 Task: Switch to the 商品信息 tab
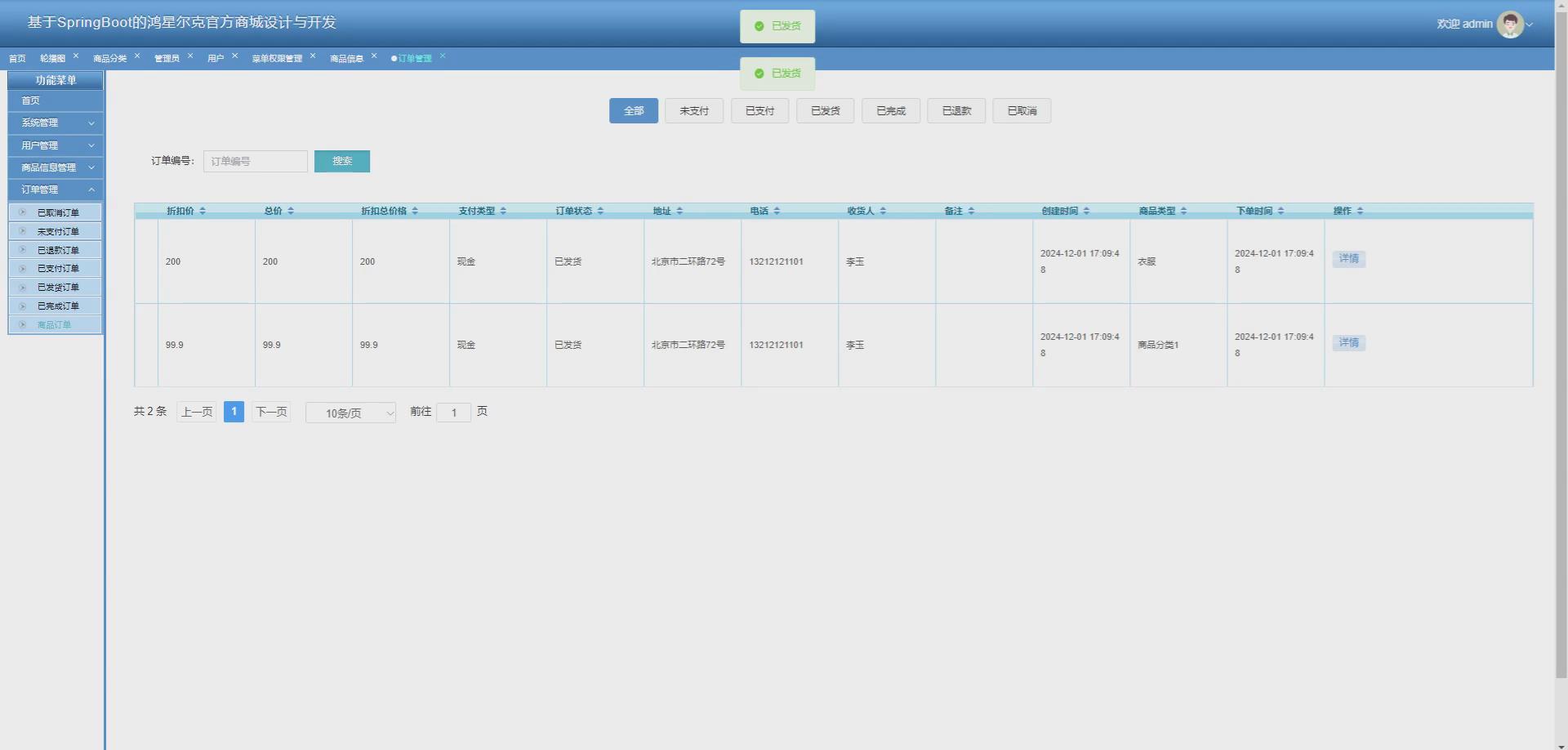coord(346,58)
